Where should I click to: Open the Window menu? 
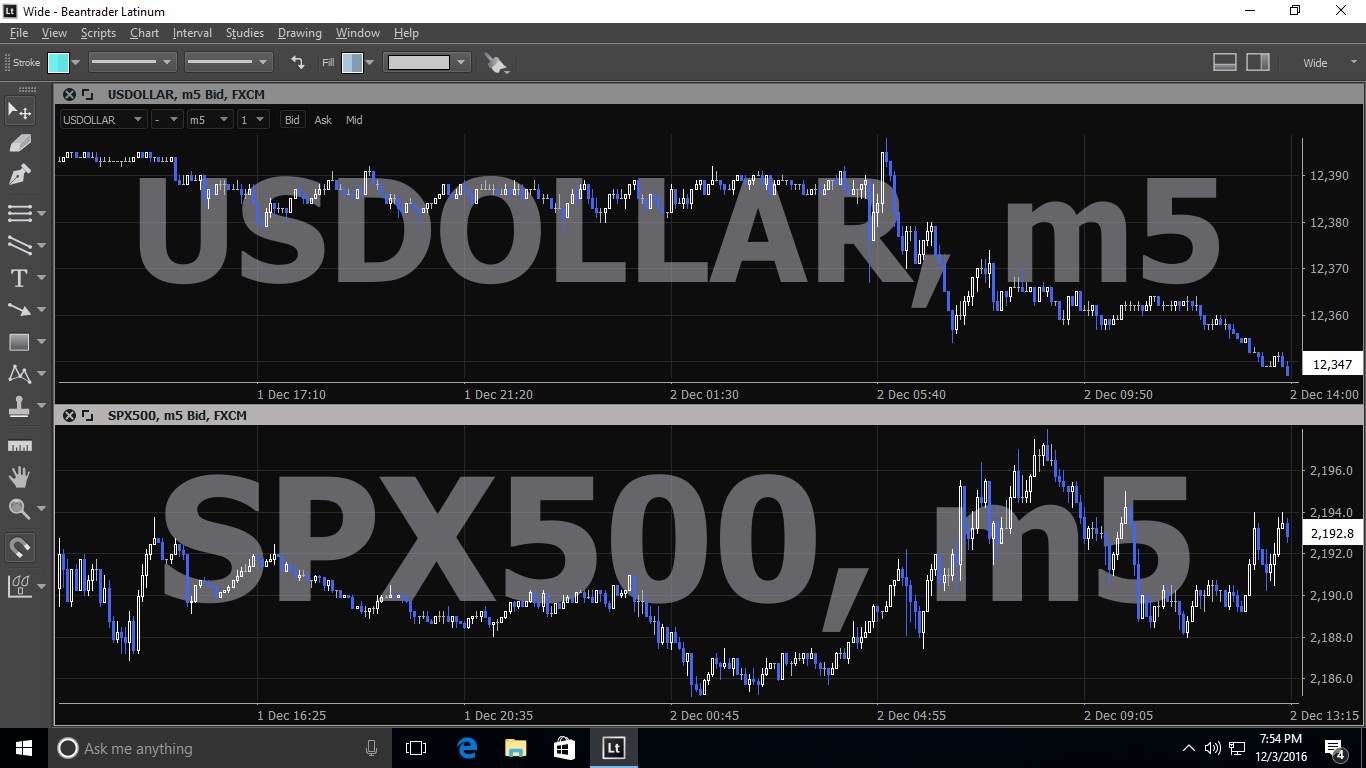(358, 33)
